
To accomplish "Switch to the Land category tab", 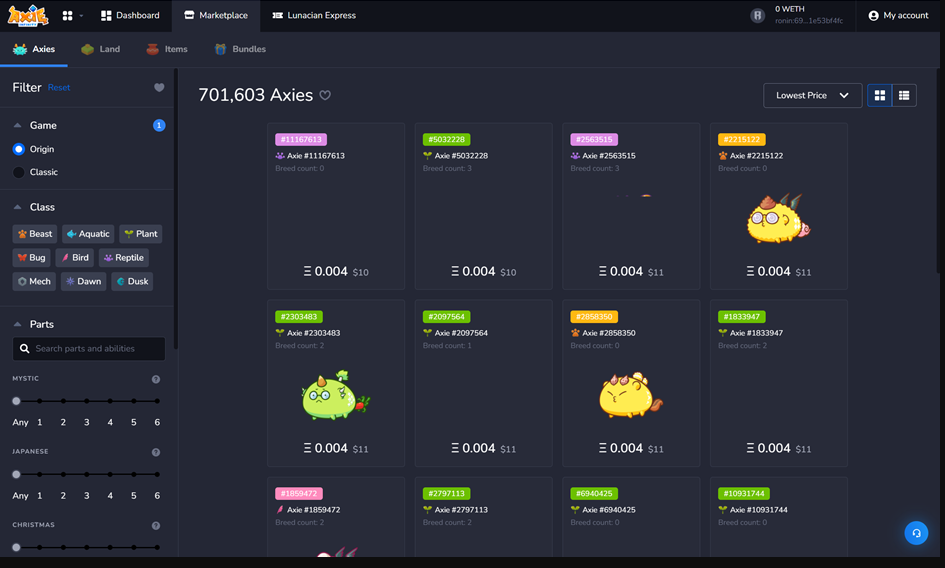I will [x=101, y=49].
